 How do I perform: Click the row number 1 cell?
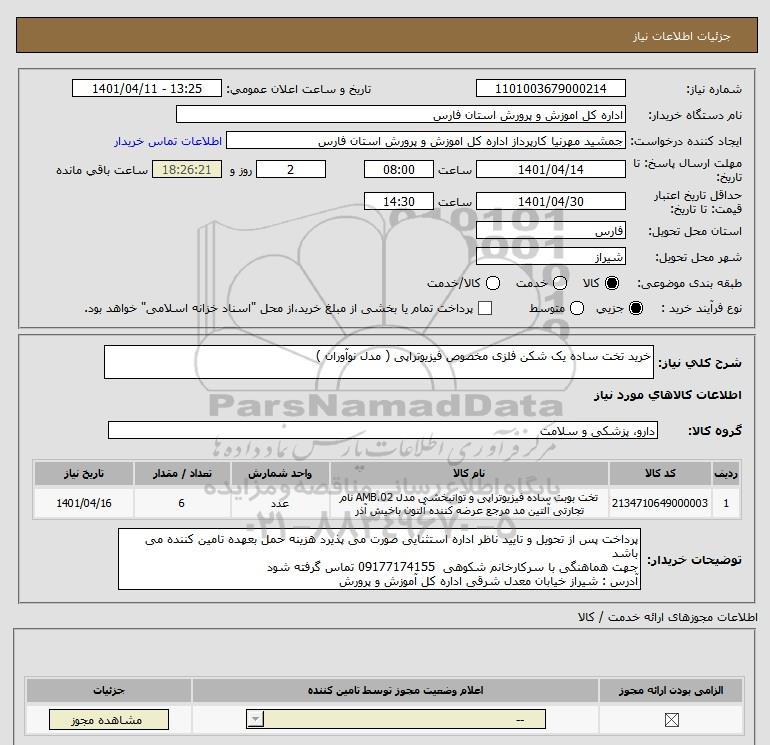click(726, 503)
